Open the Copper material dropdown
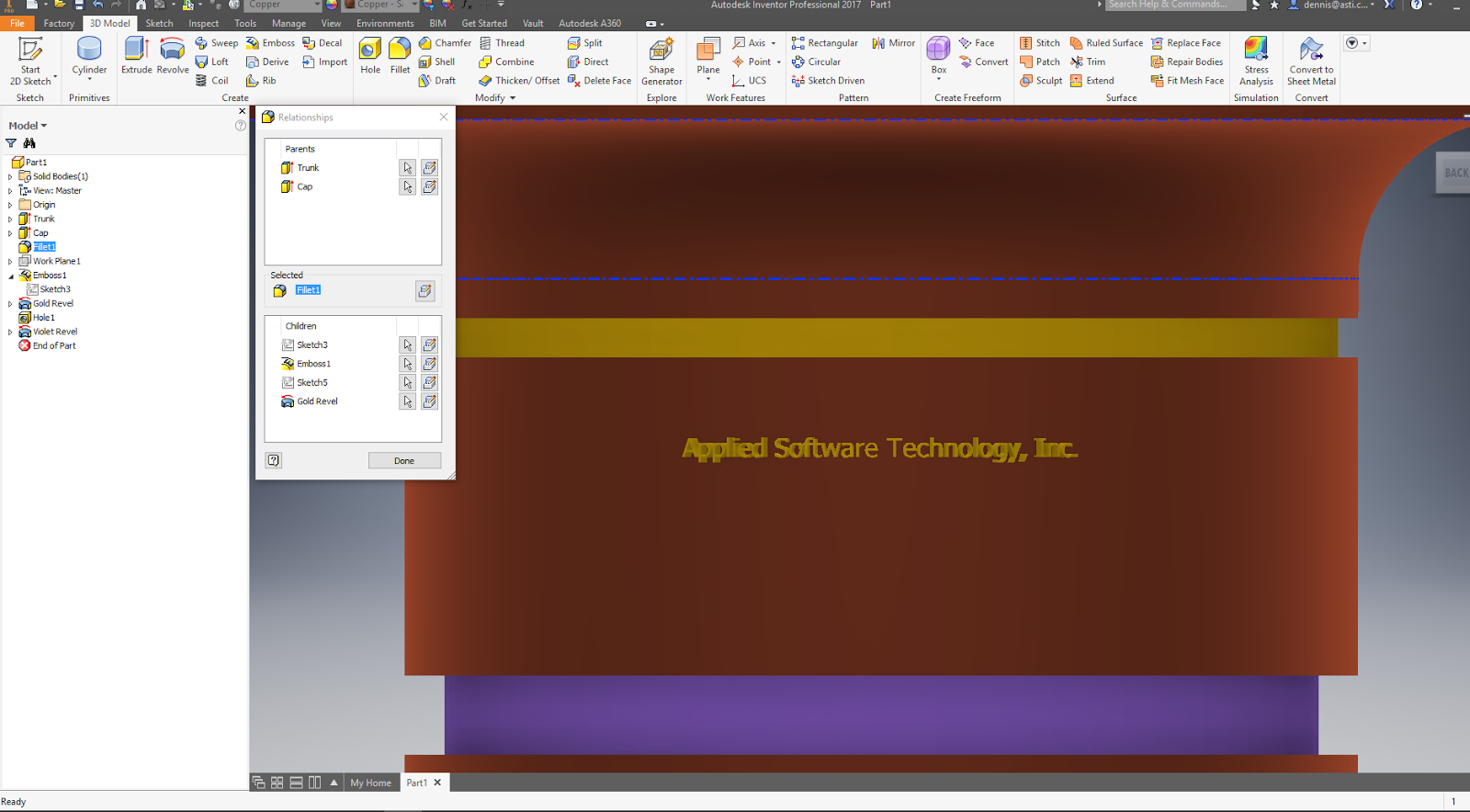 pos(316,5)
